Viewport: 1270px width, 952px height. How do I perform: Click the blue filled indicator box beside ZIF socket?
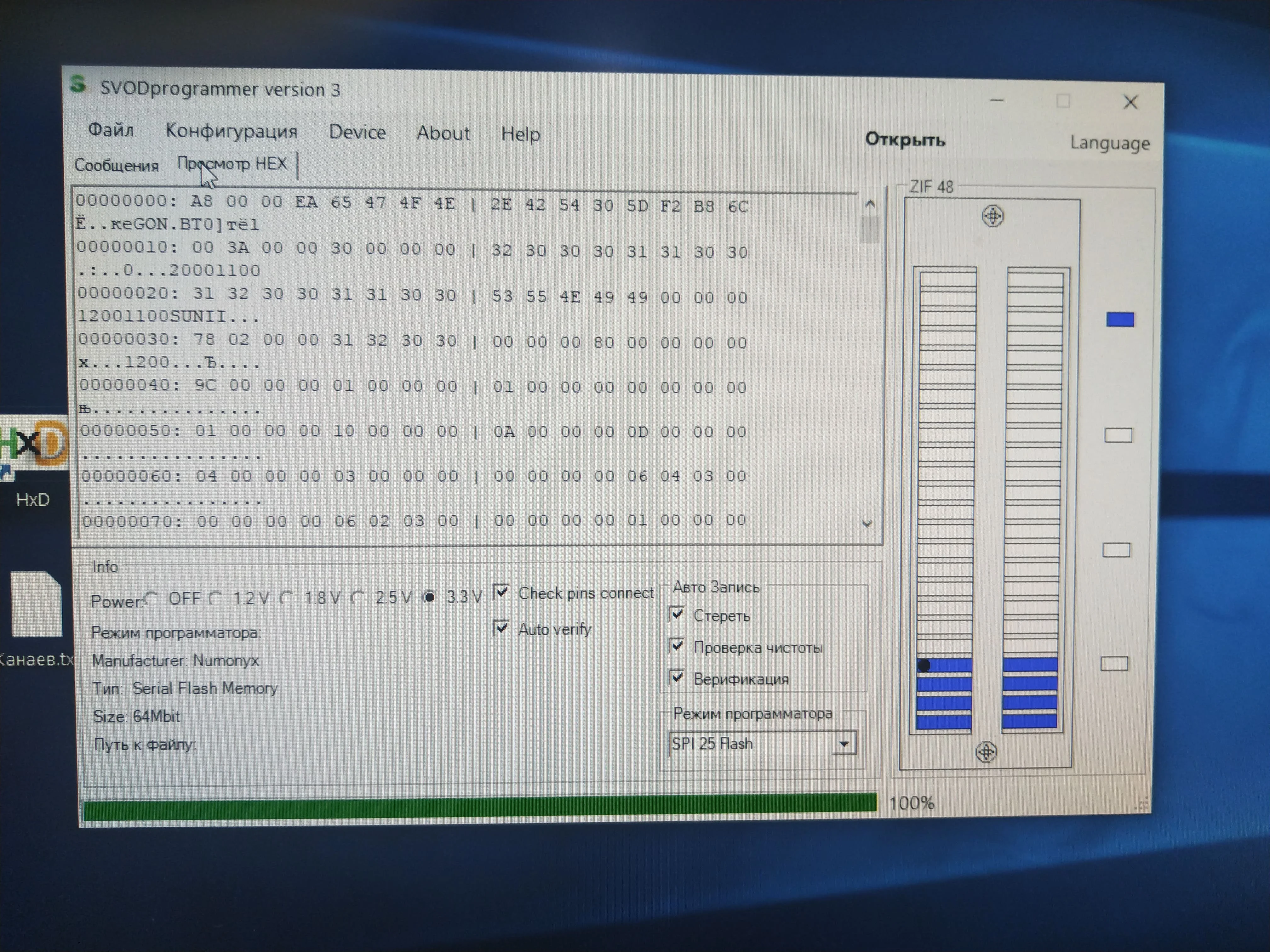[x=1120, y=320]
